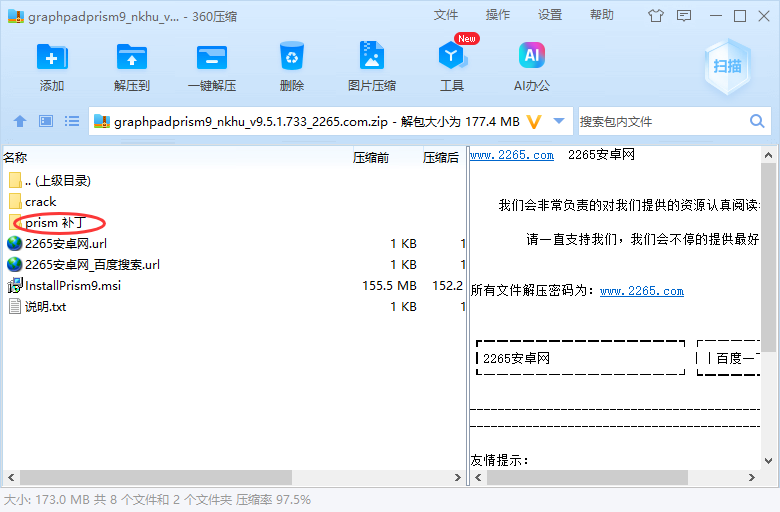The image size is (780, 512).
Task: Select the InstallPrism9.msi installer icon
Action: point(15,285)
